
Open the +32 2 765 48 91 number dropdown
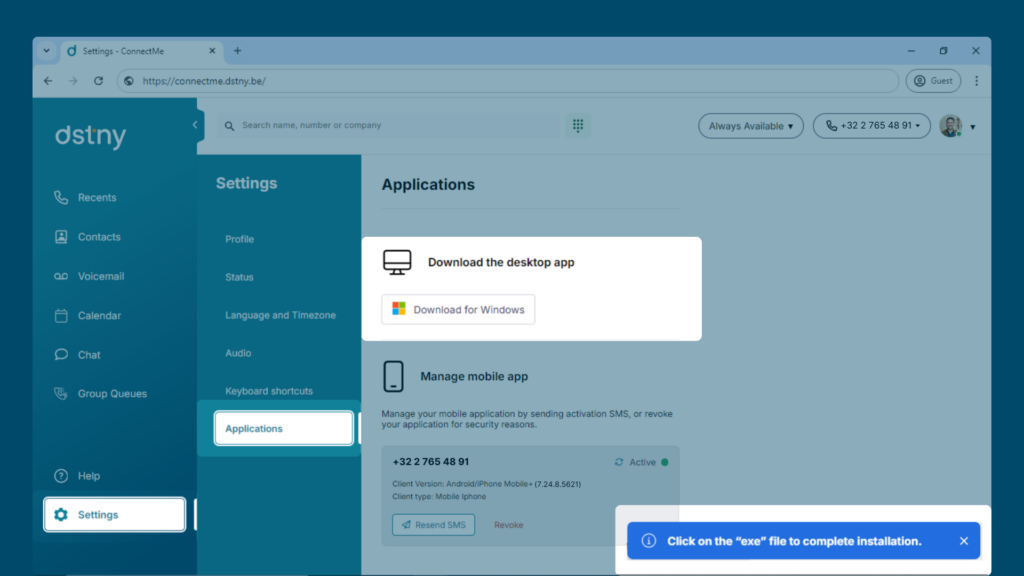click(872, 125)
